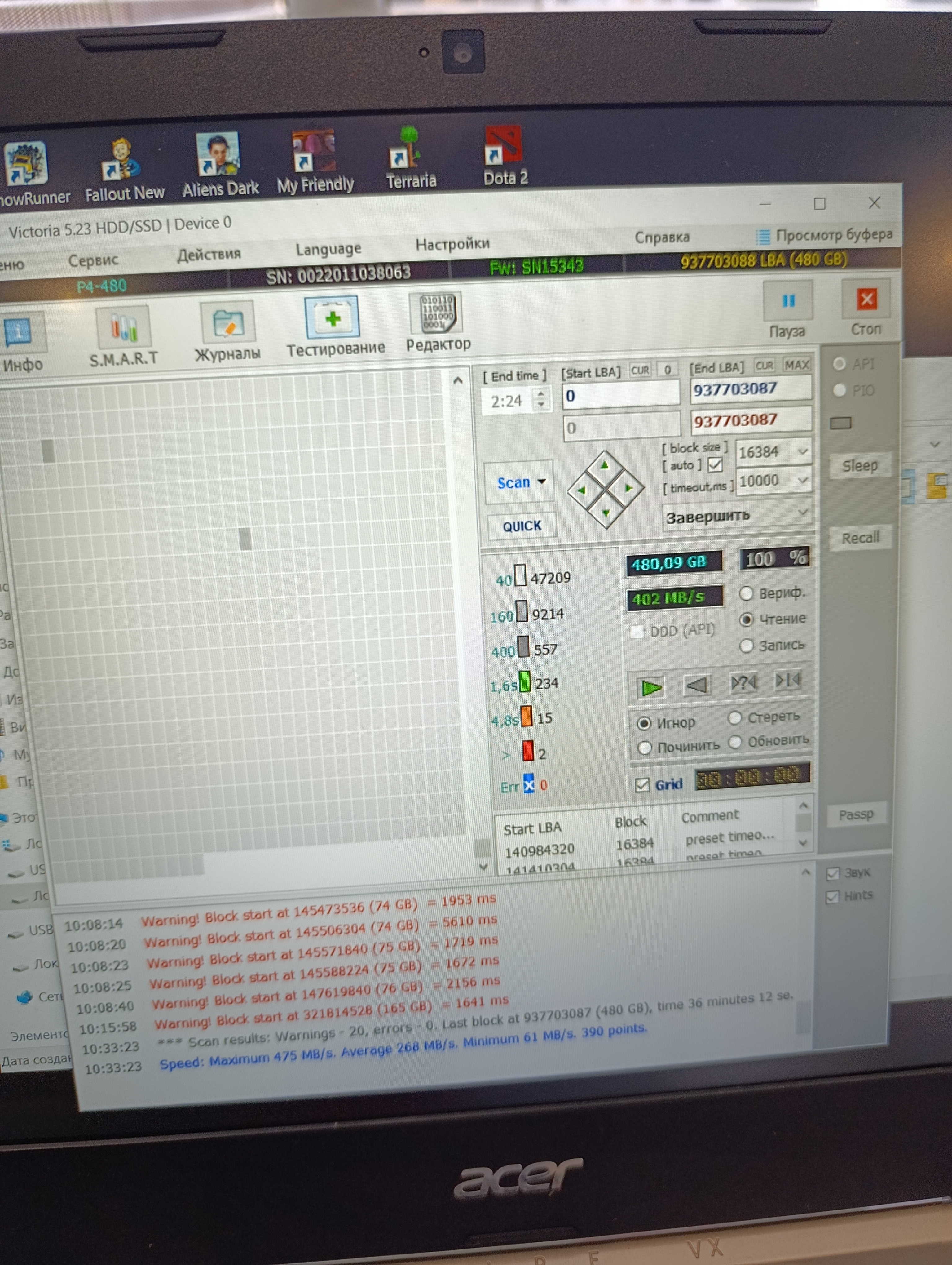Open the S.M.A.R.T toolbar icon
The image size is (952, 1265).
click(x=123, y=328)
